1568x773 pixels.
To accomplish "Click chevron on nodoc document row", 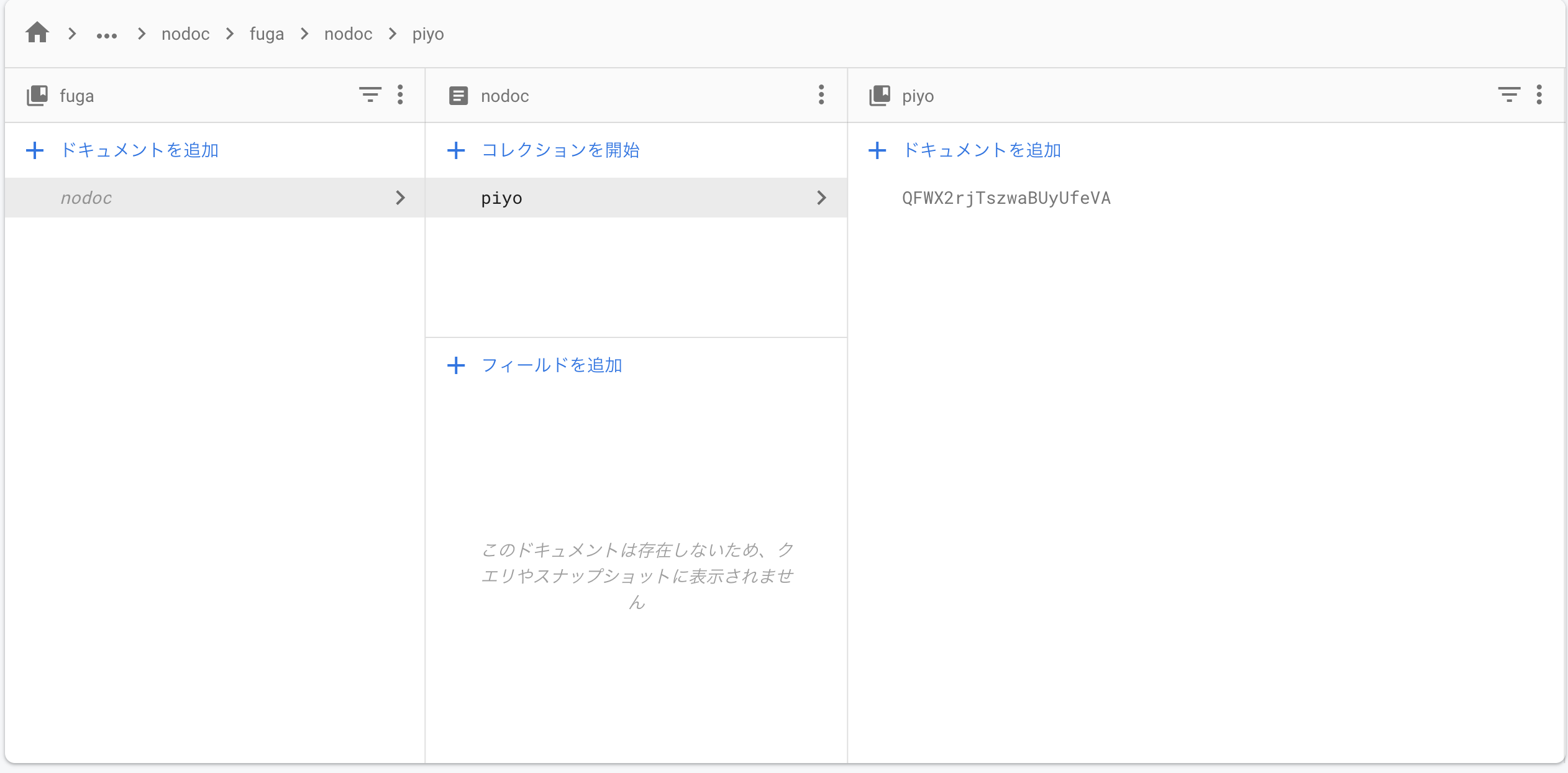I will (400, 198).
